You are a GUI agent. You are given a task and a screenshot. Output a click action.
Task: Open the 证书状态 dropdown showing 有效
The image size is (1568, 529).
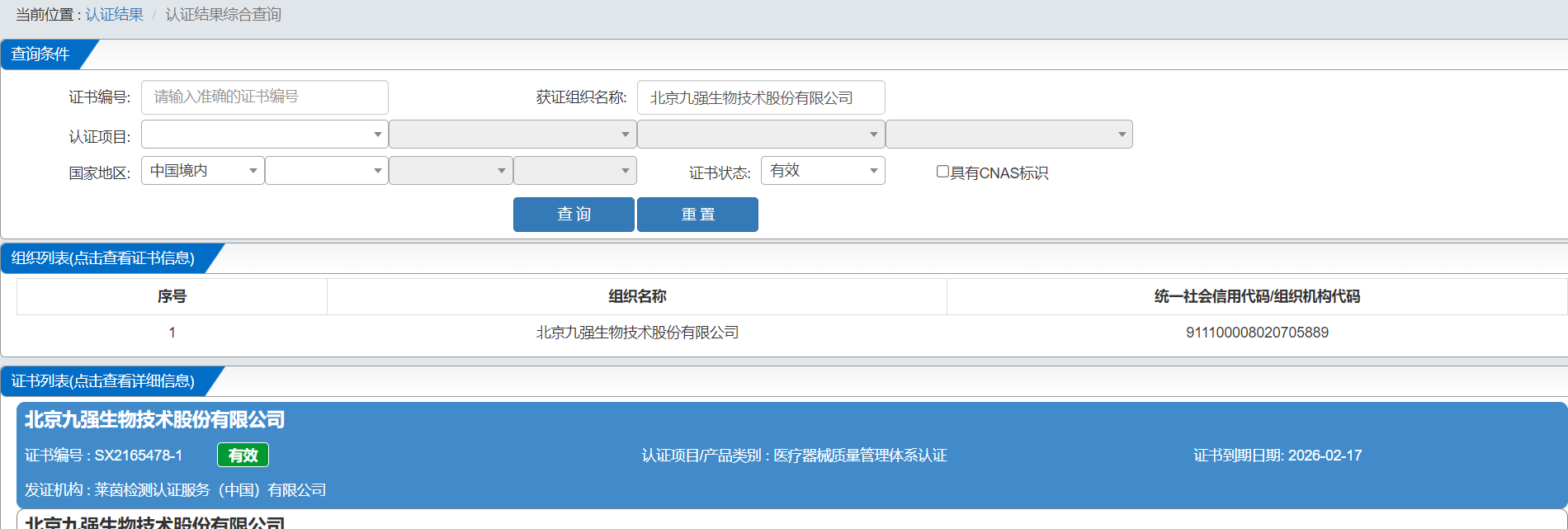pos(823,171)
